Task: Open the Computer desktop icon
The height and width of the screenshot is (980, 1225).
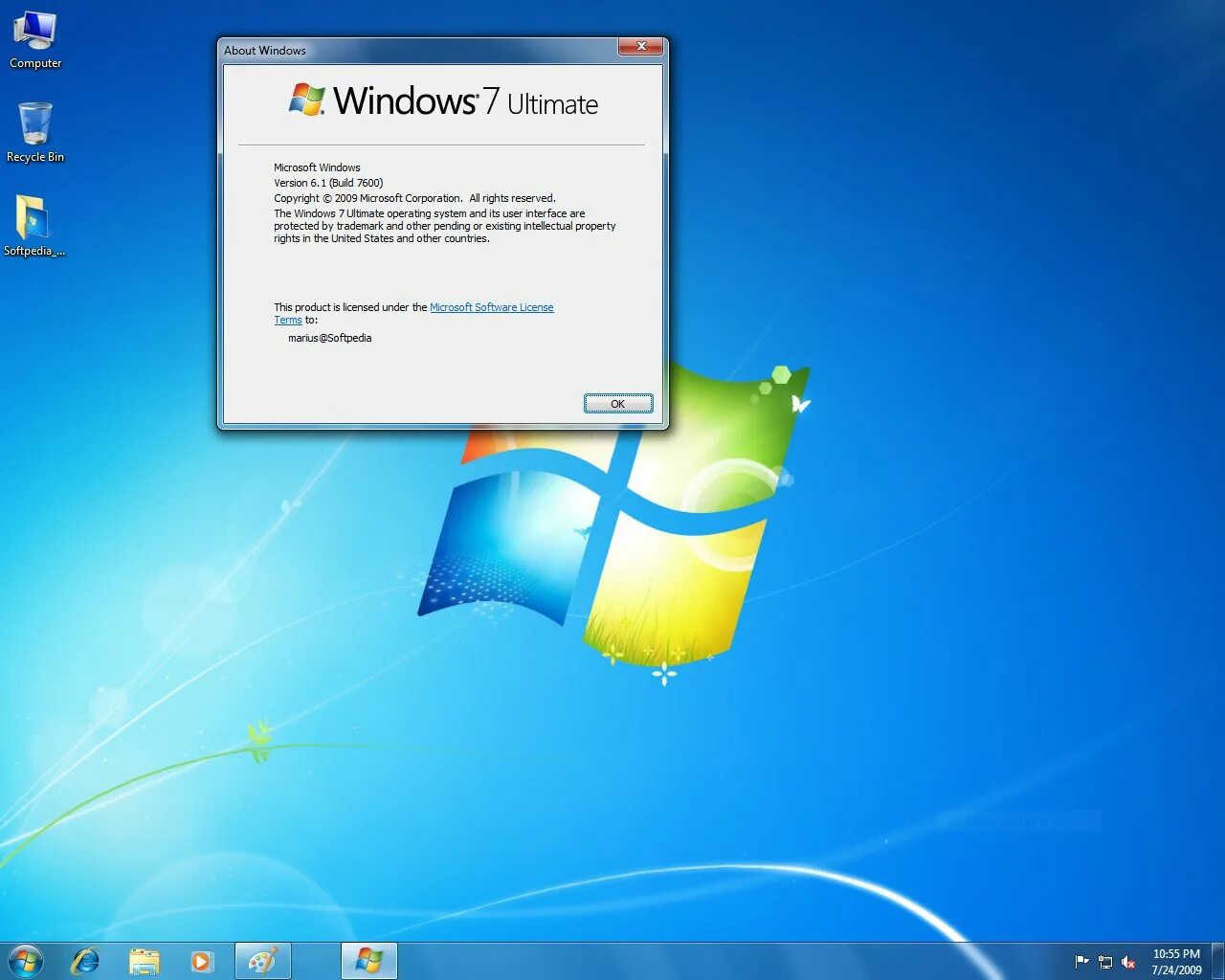Action: click(x=35, y=40)
